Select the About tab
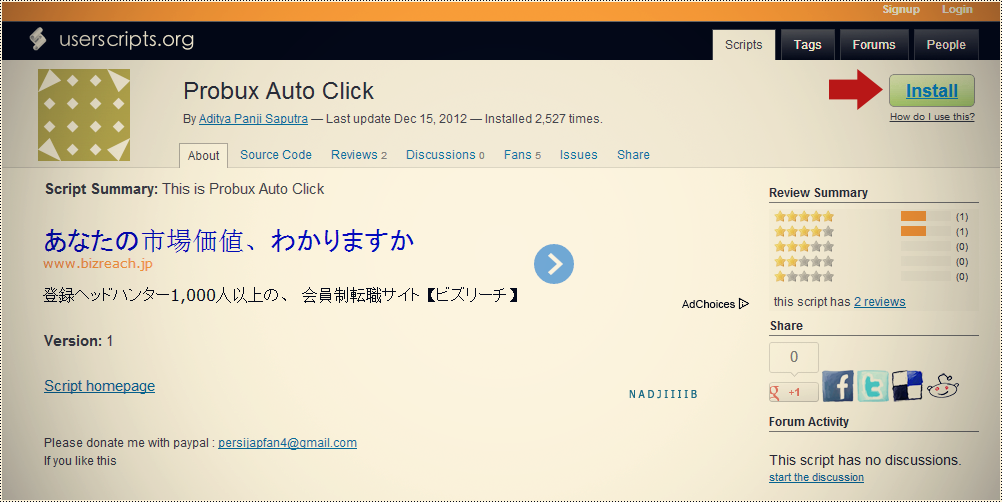Image resolution: width=1002 pixels, height=502 pixels. coord(203,156)
